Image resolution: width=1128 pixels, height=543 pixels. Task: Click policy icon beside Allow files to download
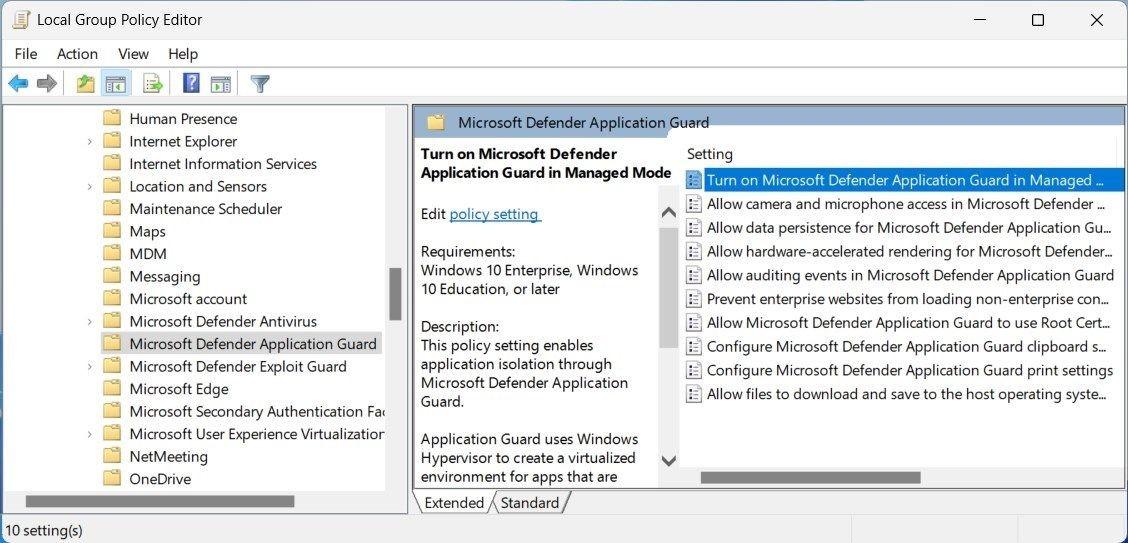[693, 393]
